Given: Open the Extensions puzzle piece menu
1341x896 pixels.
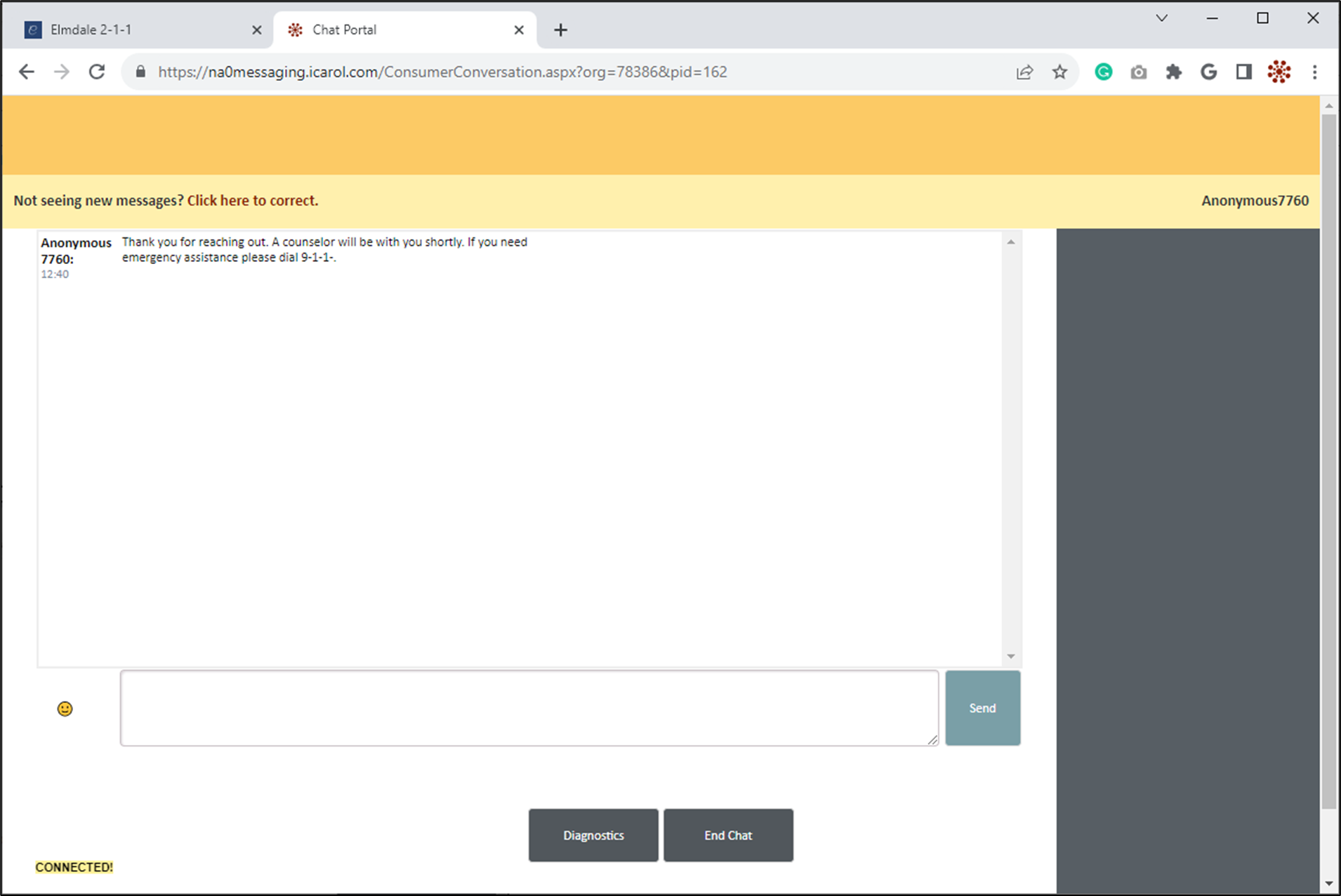Looking at the screenshot, I should [1173, 72].
